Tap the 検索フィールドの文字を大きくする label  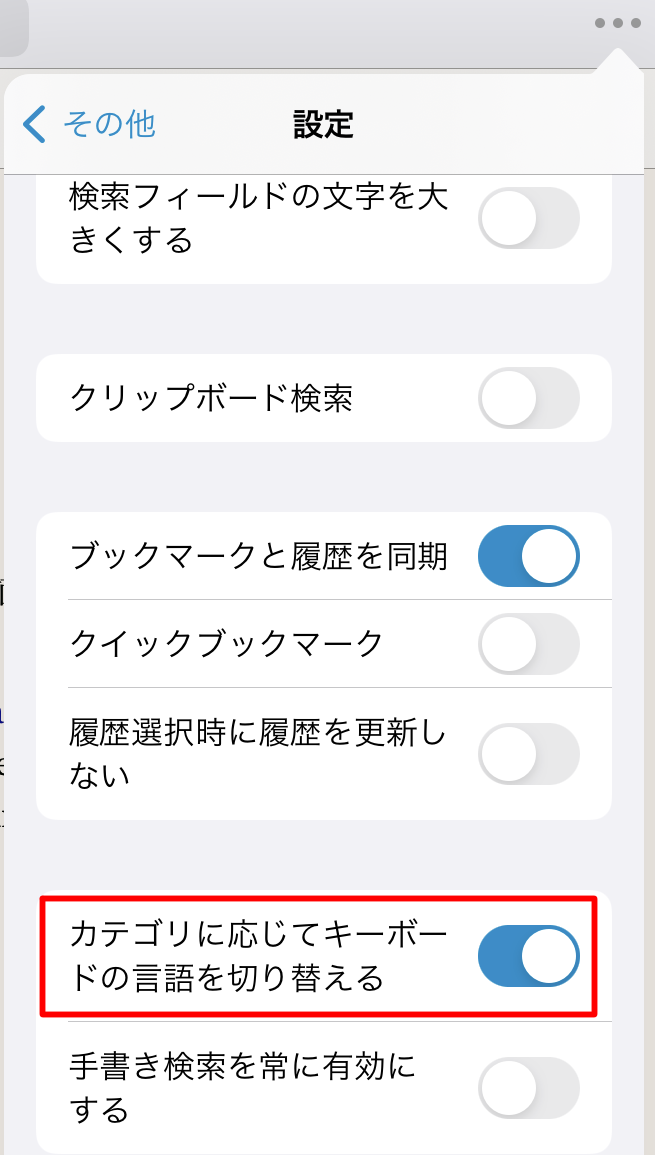[x=250, y=217]
